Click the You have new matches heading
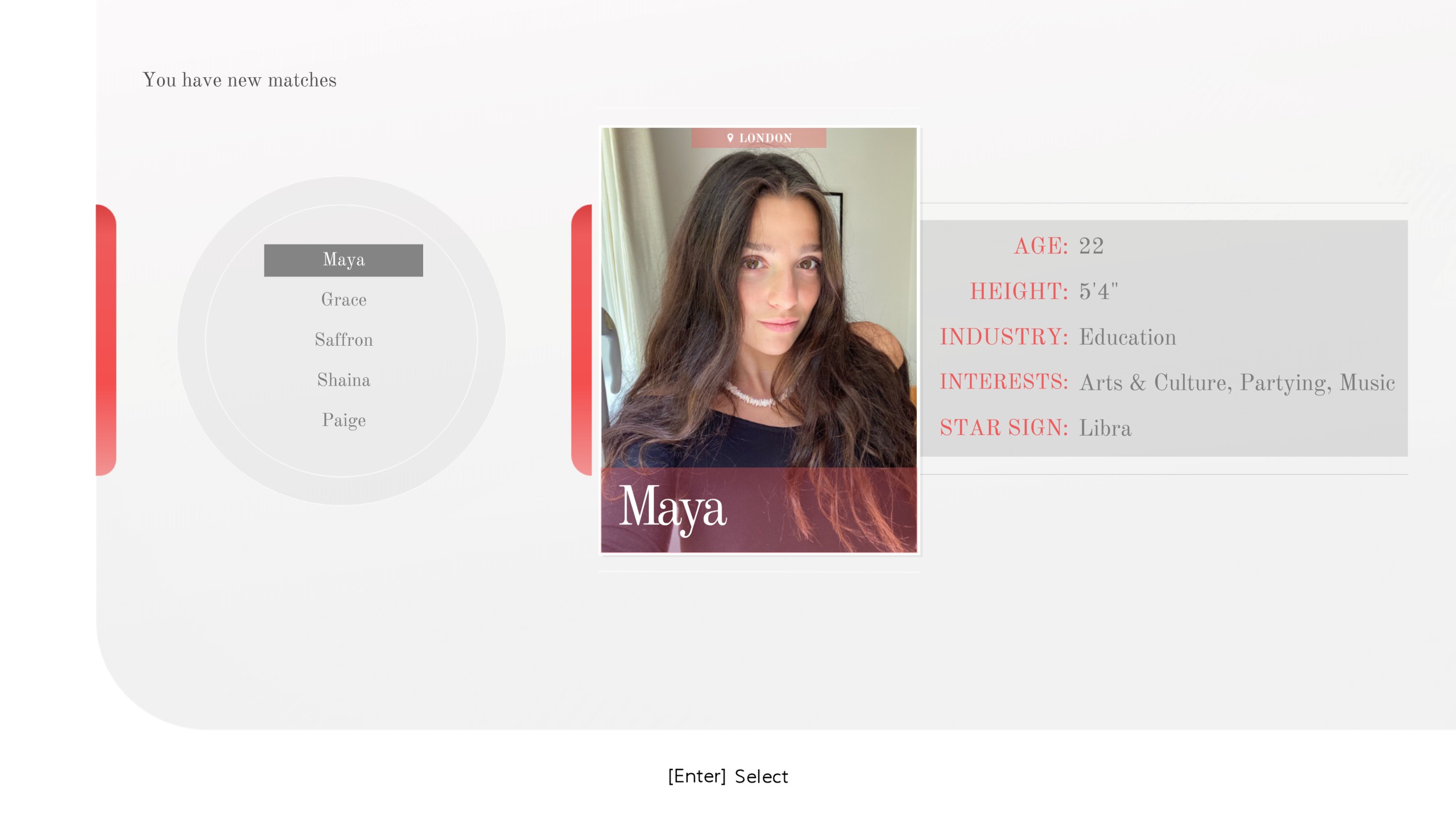This screenshot has width=1456, height=819. pos(239,80)
